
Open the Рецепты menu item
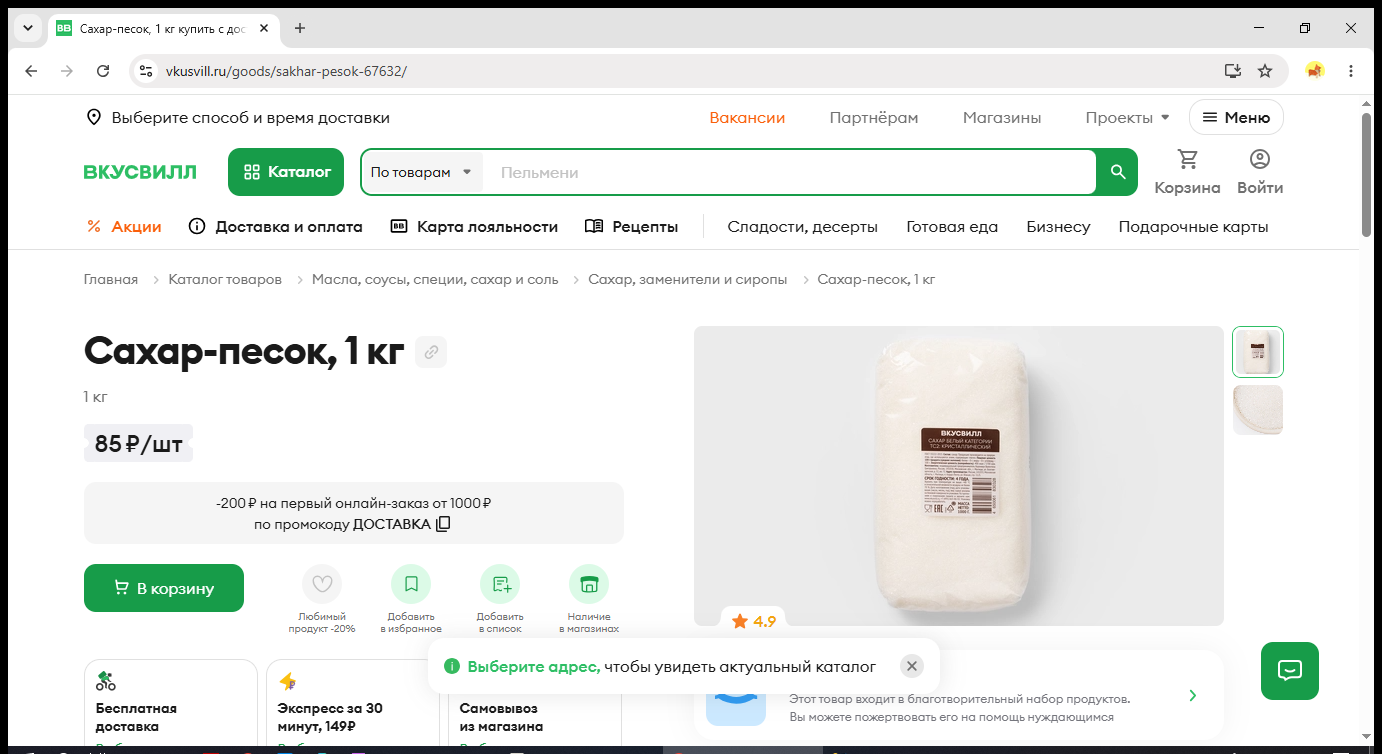[631, 227]
